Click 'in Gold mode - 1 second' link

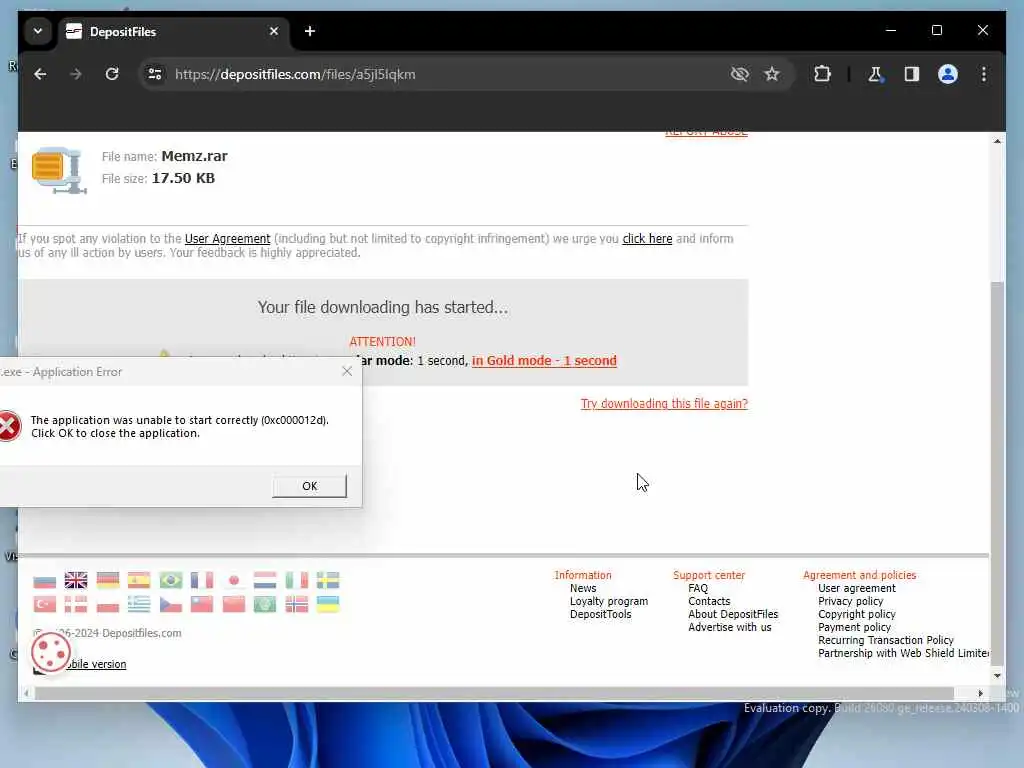(x=544, y=360)
